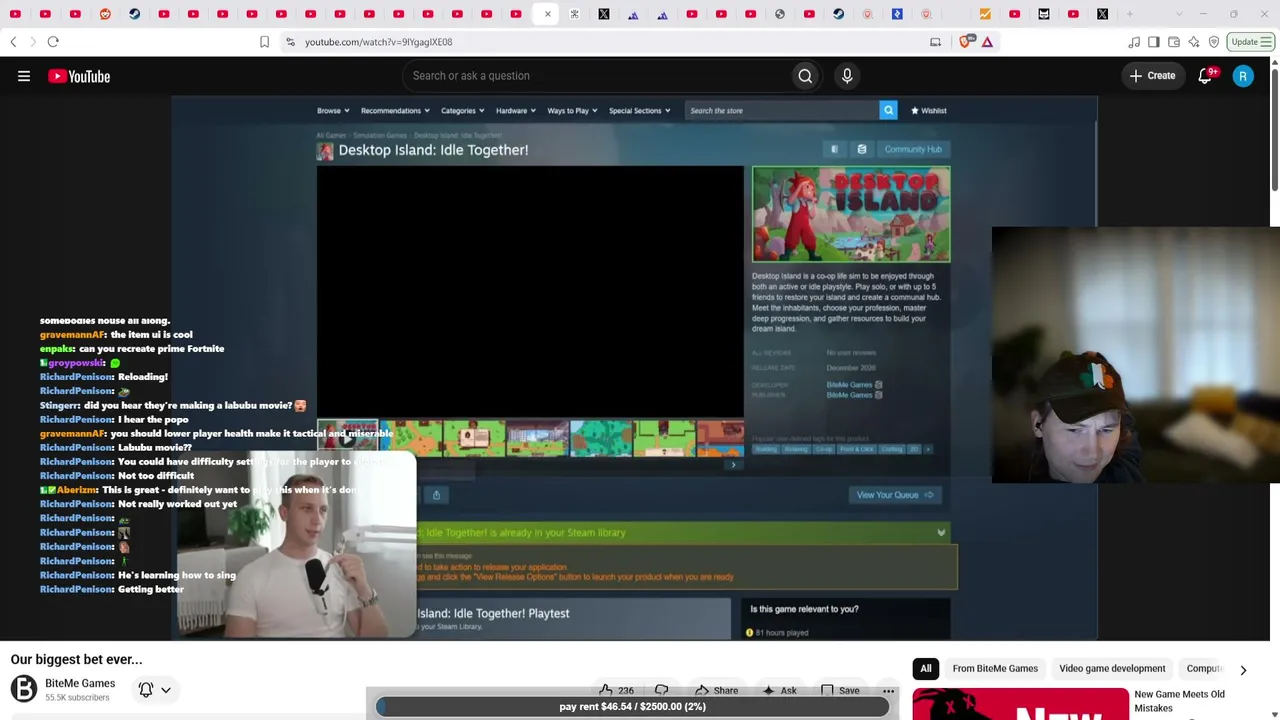Viewport: 1280px width, 720px height.
Task: Expand the already in library banner arrow
Action: tap(941, 533)
